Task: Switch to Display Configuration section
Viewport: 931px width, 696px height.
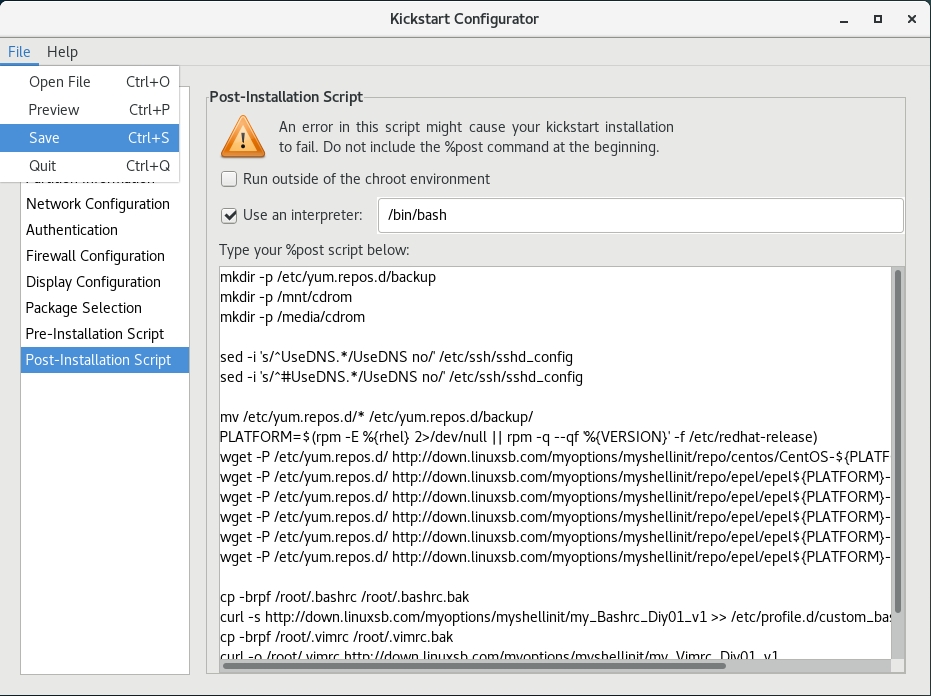Action: [x=93, y=282]
